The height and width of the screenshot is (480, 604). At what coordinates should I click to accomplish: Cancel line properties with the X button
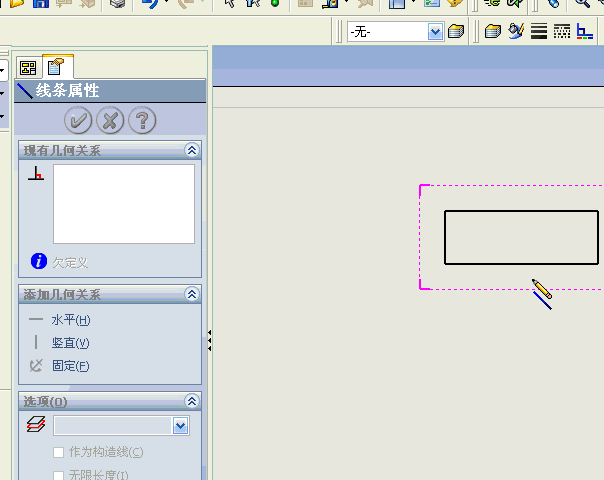pyautogui.click(x=110, y=120)
